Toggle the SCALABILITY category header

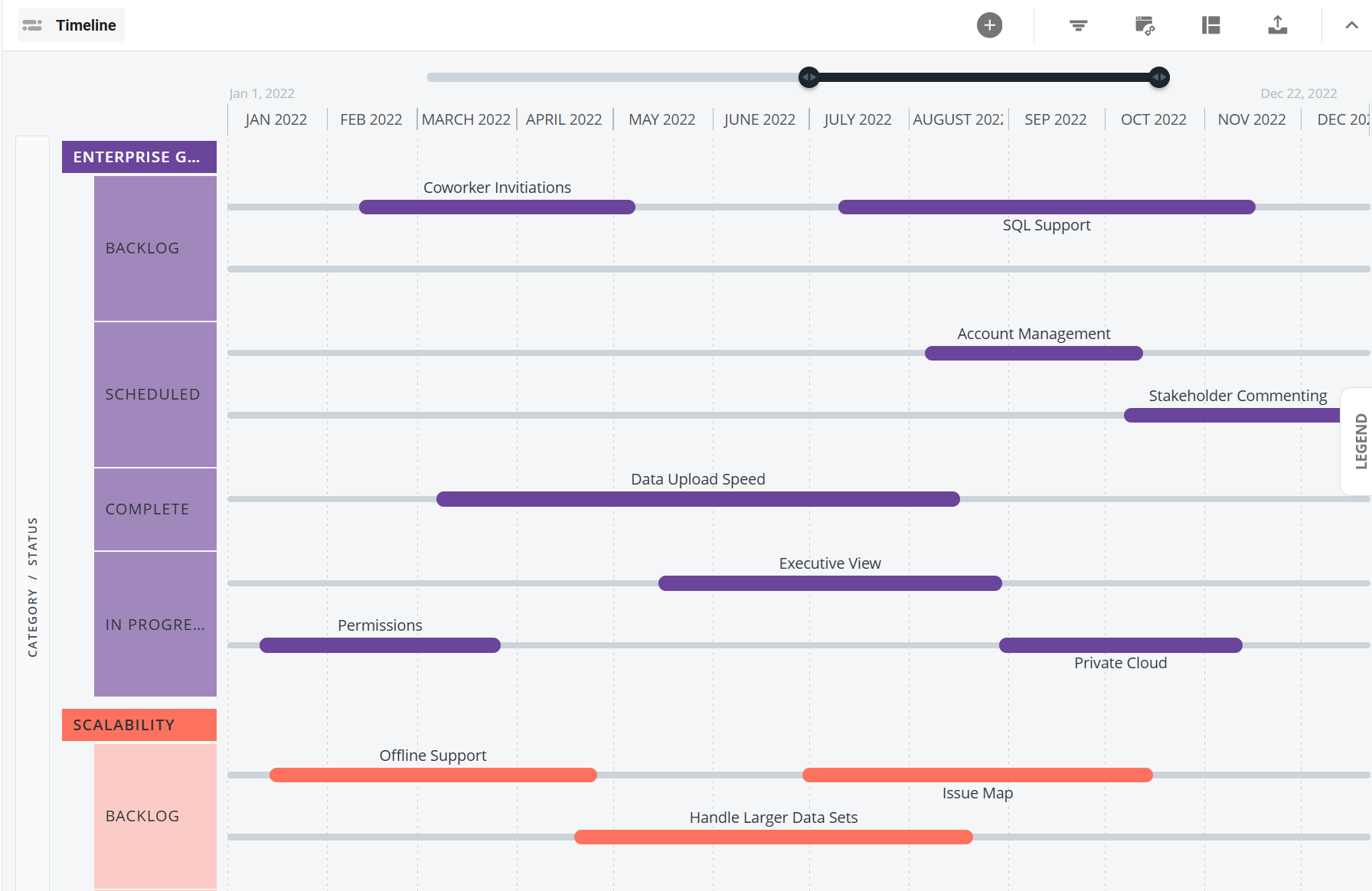tap(139, 725)
